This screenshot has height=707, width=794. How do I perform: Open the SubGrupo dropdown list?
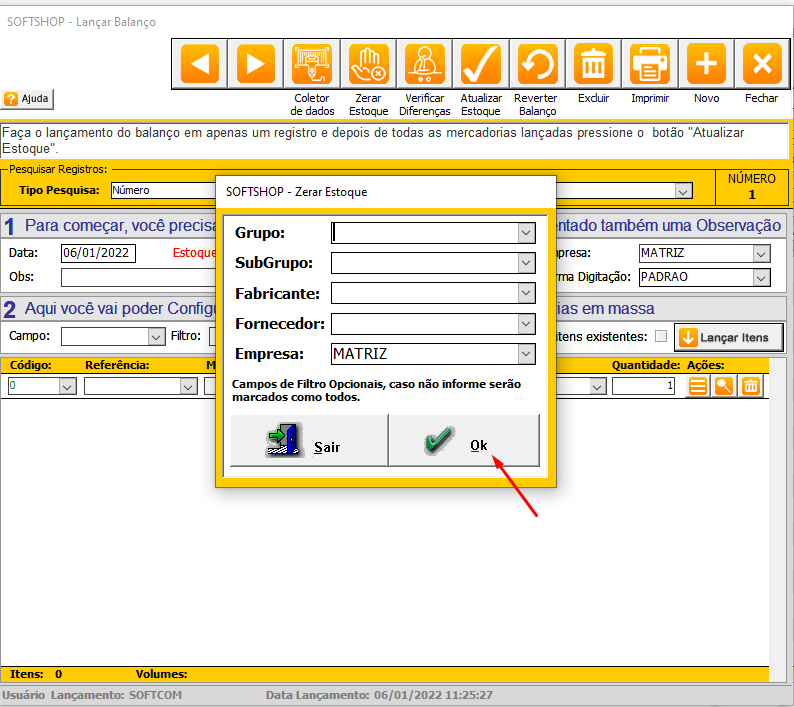(526, 264)
